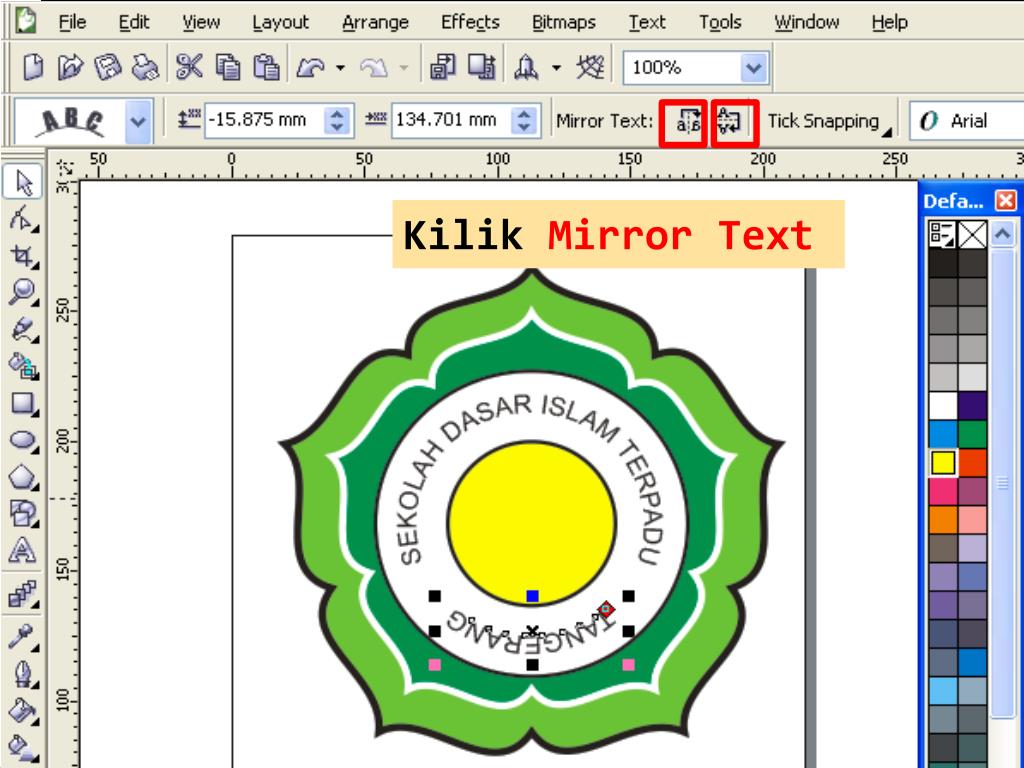Open the text orientation ABC dropdown

point(138,121)
